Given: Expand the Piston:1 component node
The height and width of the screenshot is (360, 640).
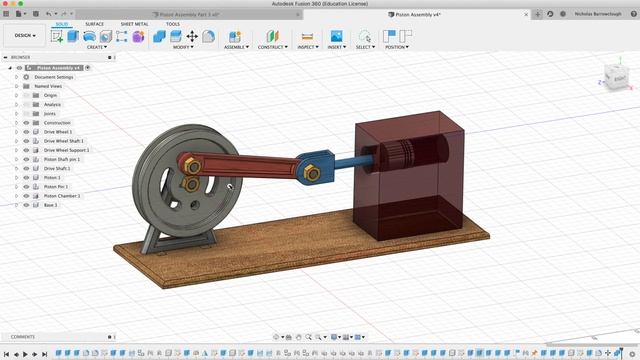Looking at the screenshot, I should 16,178.
